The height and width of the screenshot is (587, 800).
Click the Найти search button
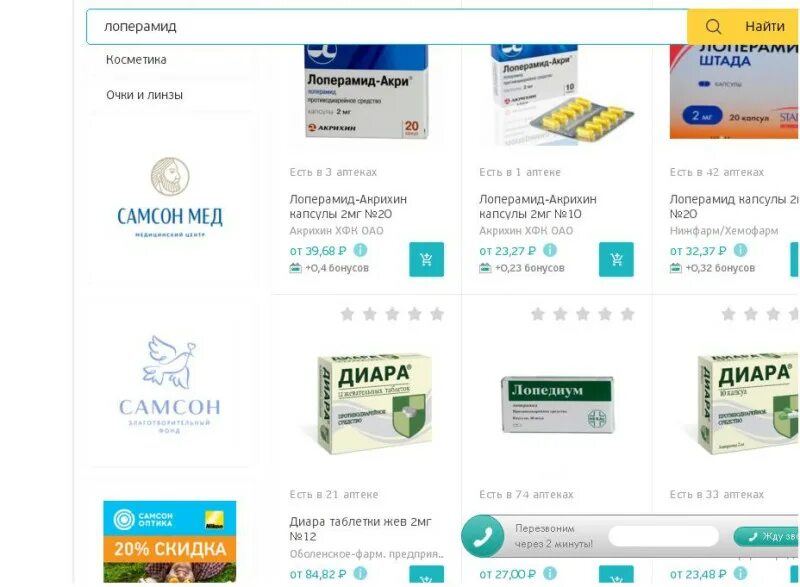(x=743, y=26)
